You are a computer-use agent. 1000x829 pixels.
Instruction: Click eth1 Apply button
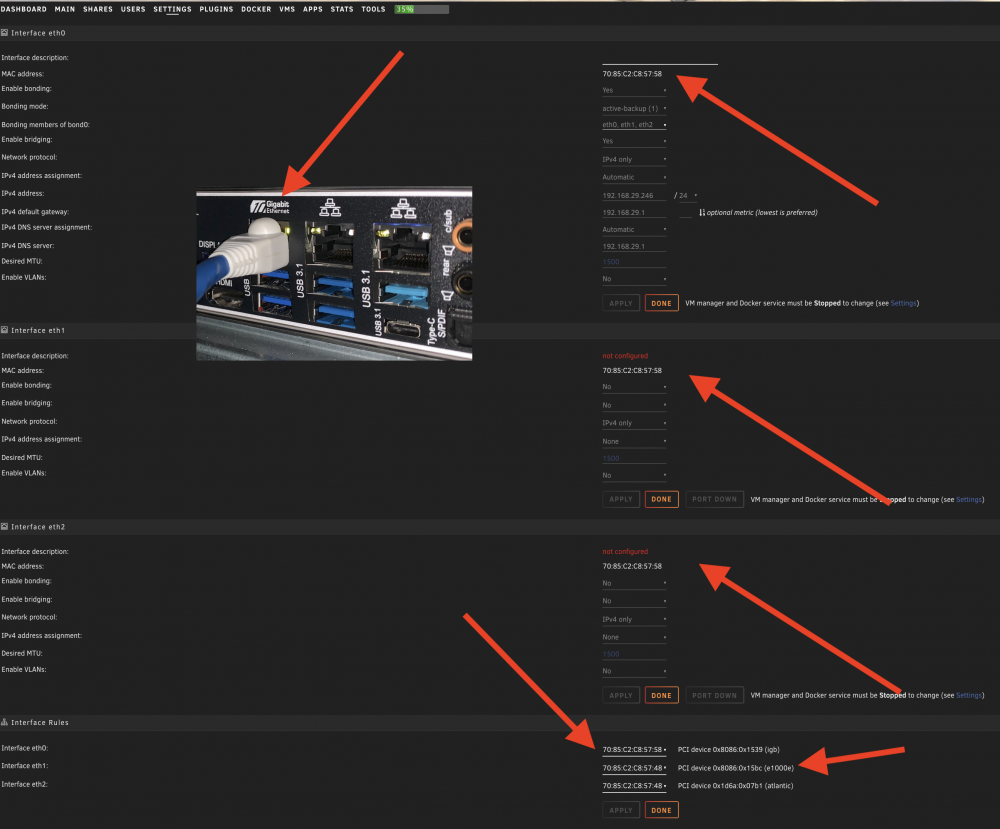pyautogui.click(x=621, y=499)
